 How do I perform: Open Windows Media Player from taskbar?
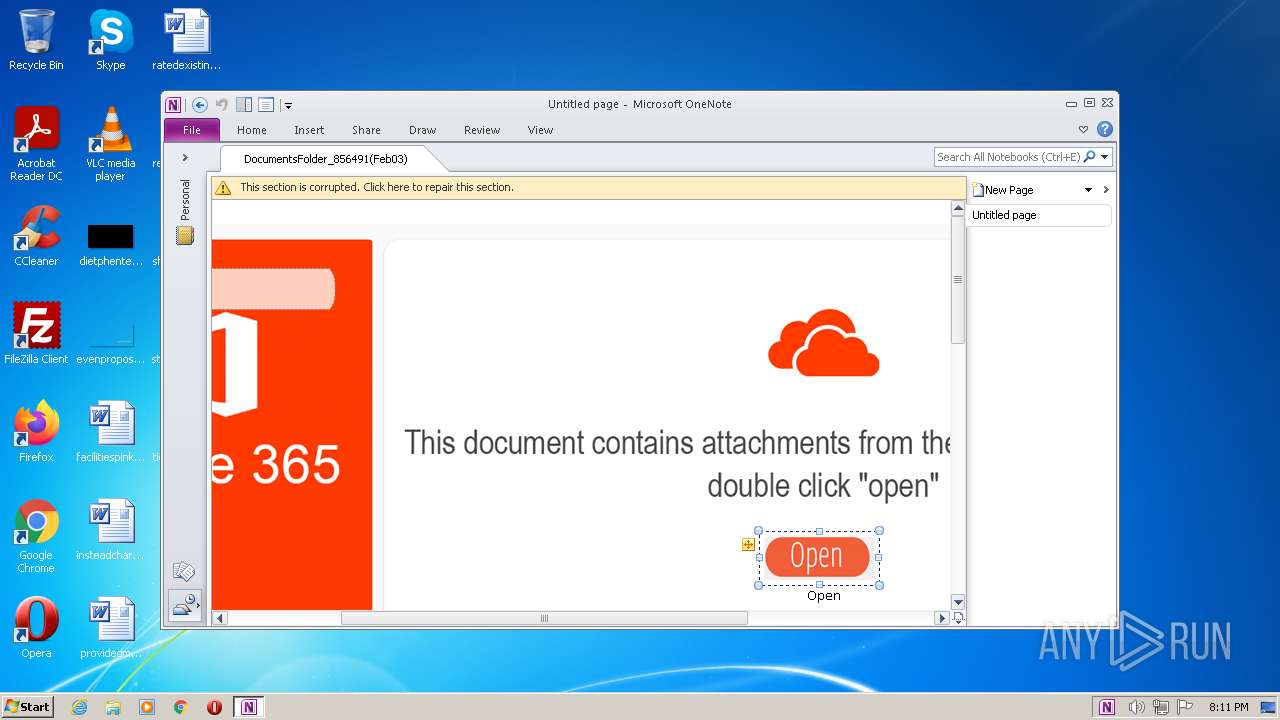[147, 707]
